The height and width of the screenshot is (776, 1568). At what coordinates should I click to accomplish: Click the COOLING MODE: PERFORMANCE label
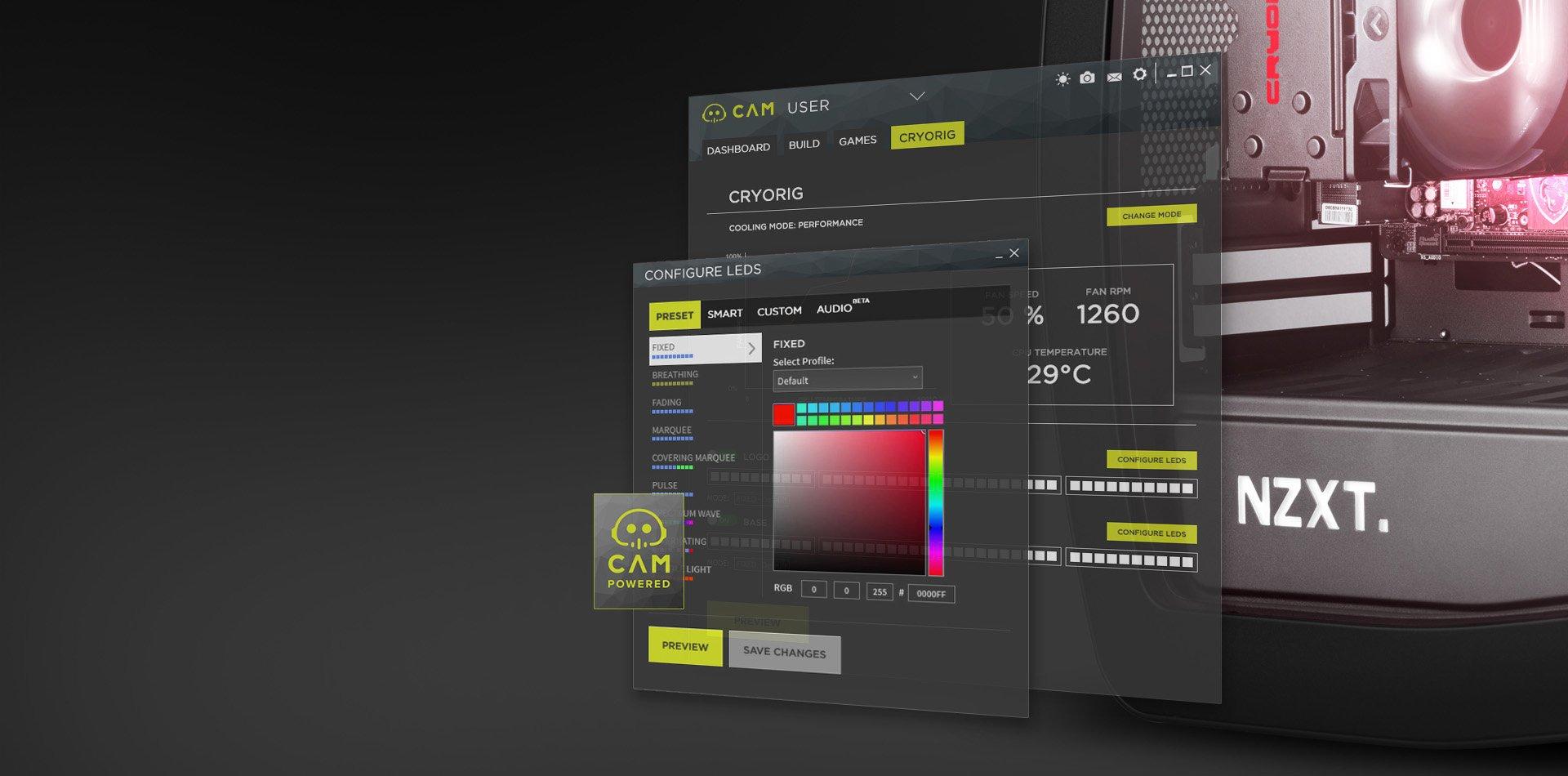tap(796, 225)
